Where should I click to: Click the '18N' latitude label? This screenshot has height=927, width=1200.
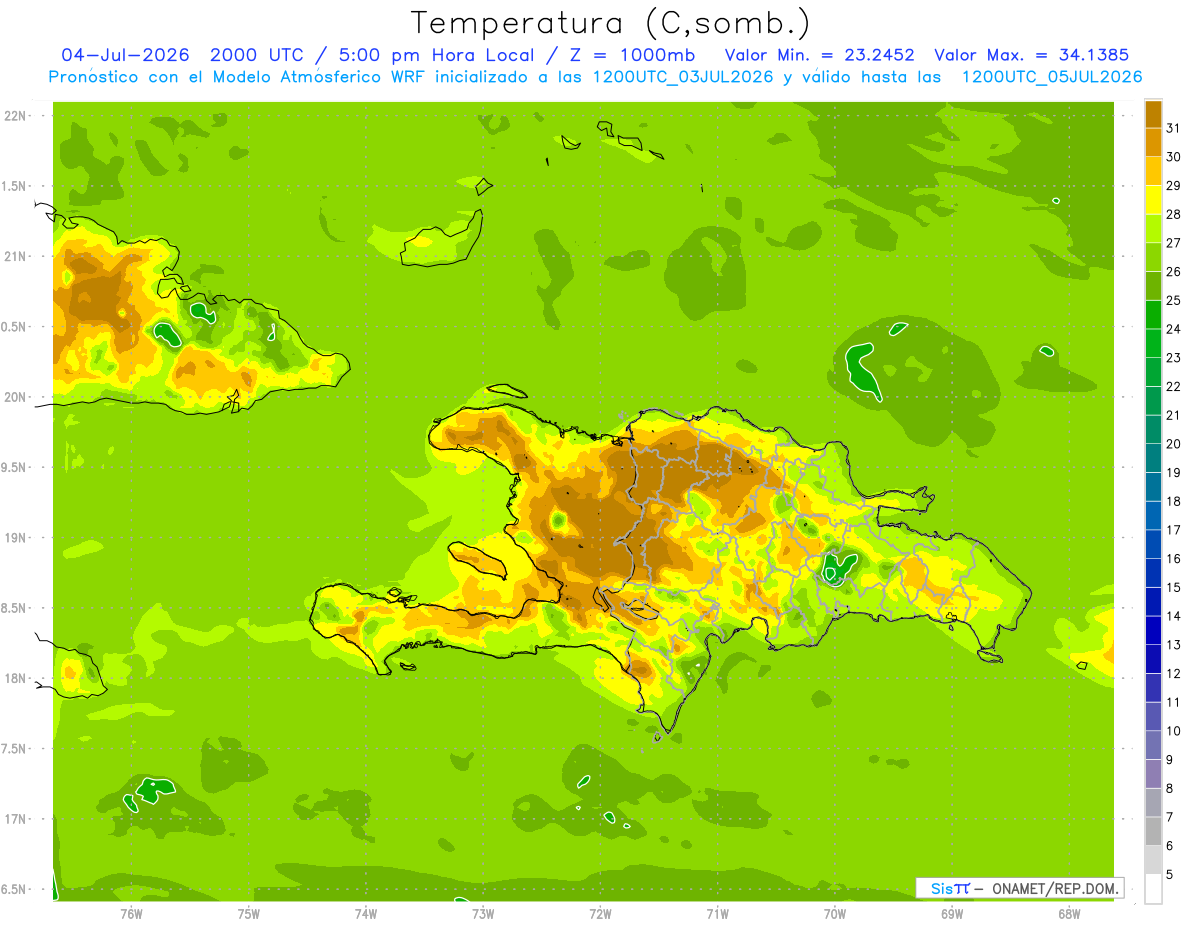[x=14, y=678]
